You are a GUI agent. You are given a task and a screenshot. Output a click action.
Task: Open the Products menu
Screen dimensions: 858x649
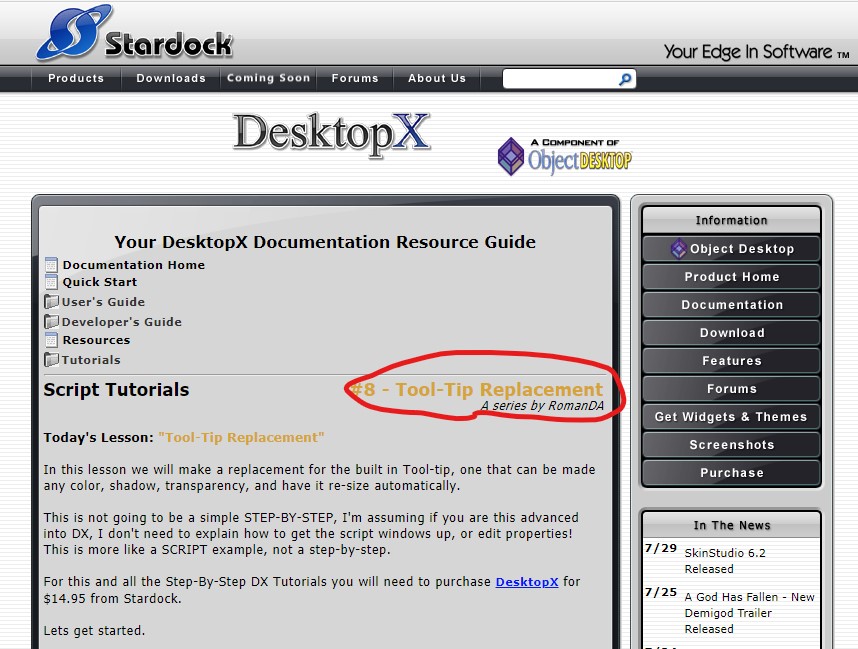(x=76, y=78)
